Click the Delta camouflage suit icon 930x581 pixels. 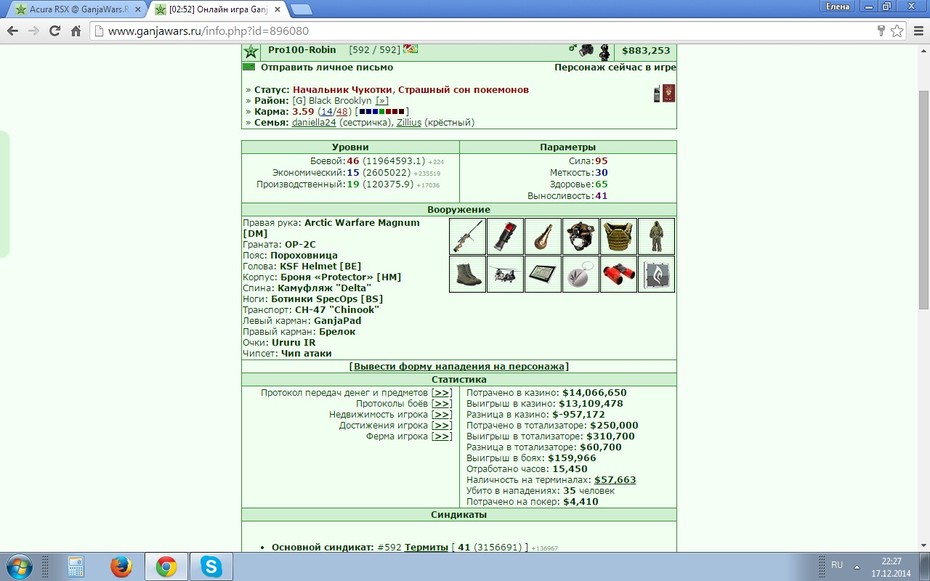[656, 236]
